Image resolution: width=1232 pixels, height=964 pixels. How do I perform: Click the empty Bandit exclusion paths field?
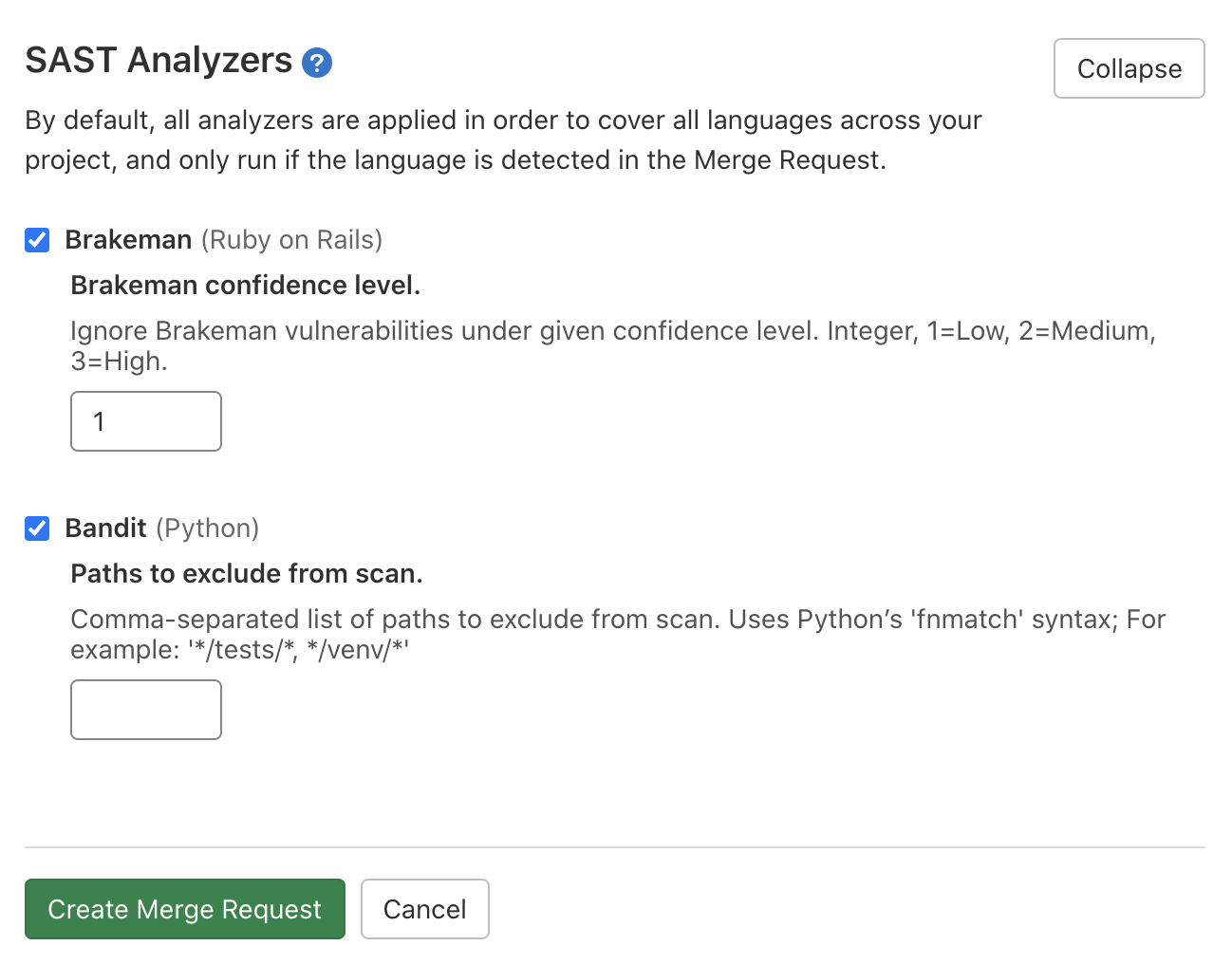coord(145,710)
